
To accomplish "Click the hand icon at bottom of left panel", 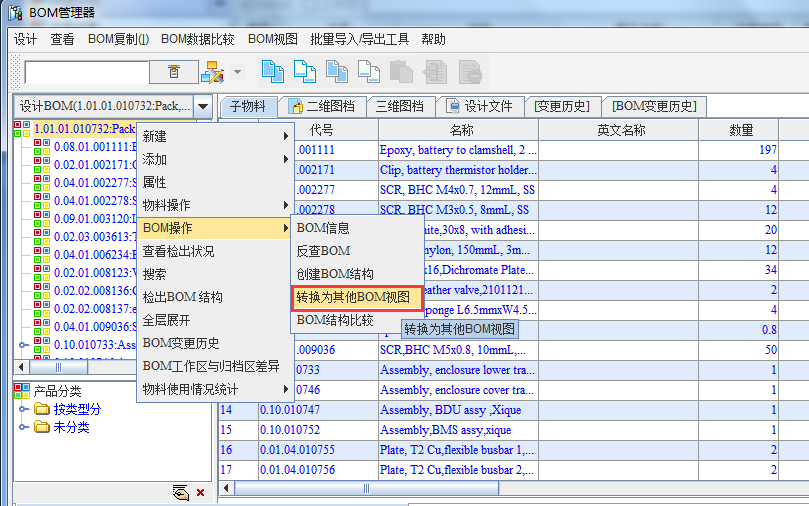I will [x=181, y=493].
